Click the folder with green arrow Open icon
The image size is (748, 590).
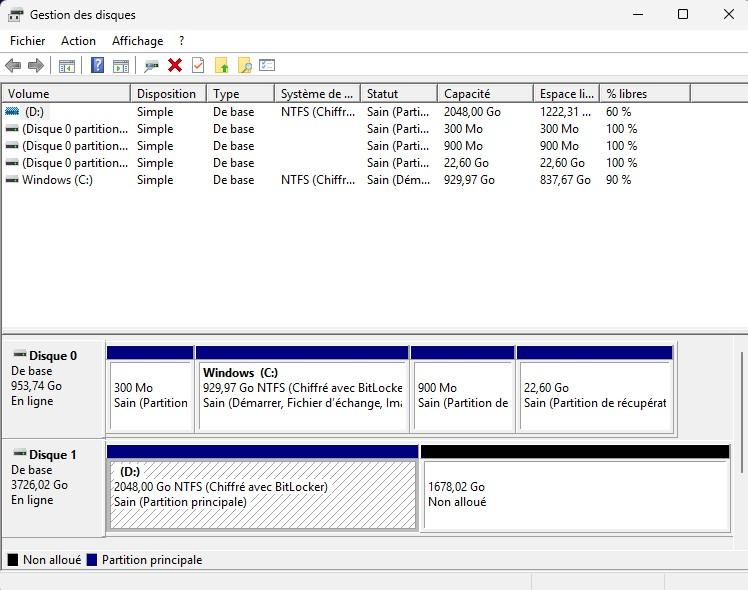coord(221,65)
